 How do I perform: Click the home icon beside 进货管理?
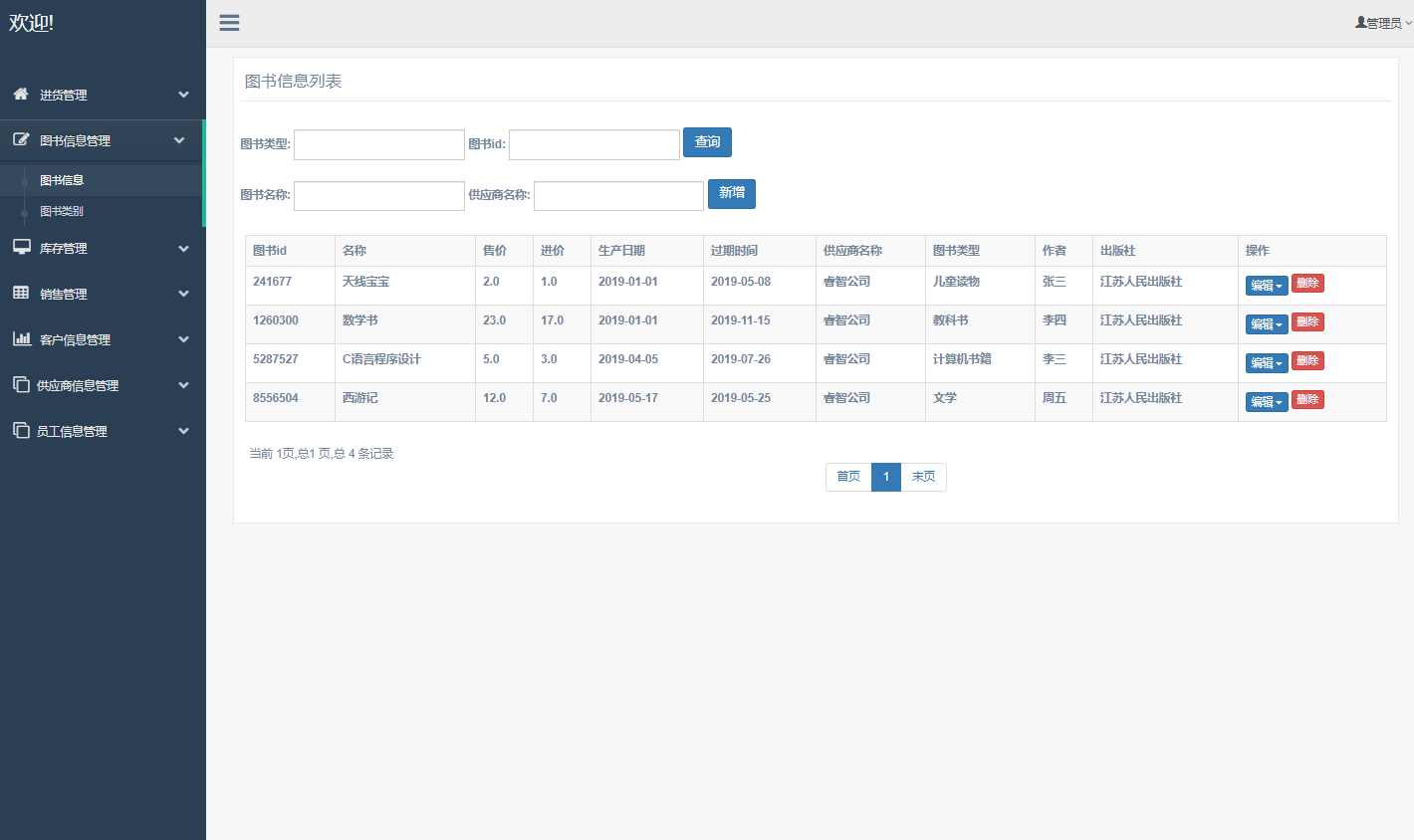[21, 94]
